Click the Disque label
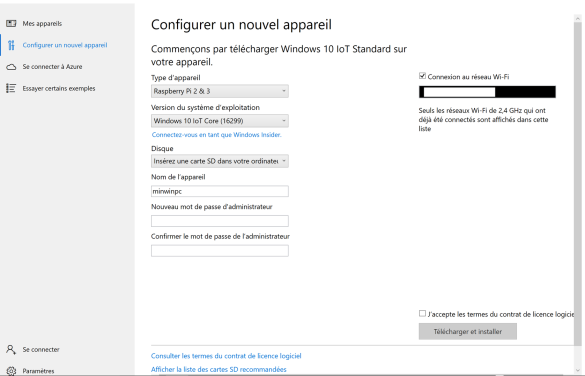Image resolution: width=585 pixels, height=376 pixels. [162, 148]
